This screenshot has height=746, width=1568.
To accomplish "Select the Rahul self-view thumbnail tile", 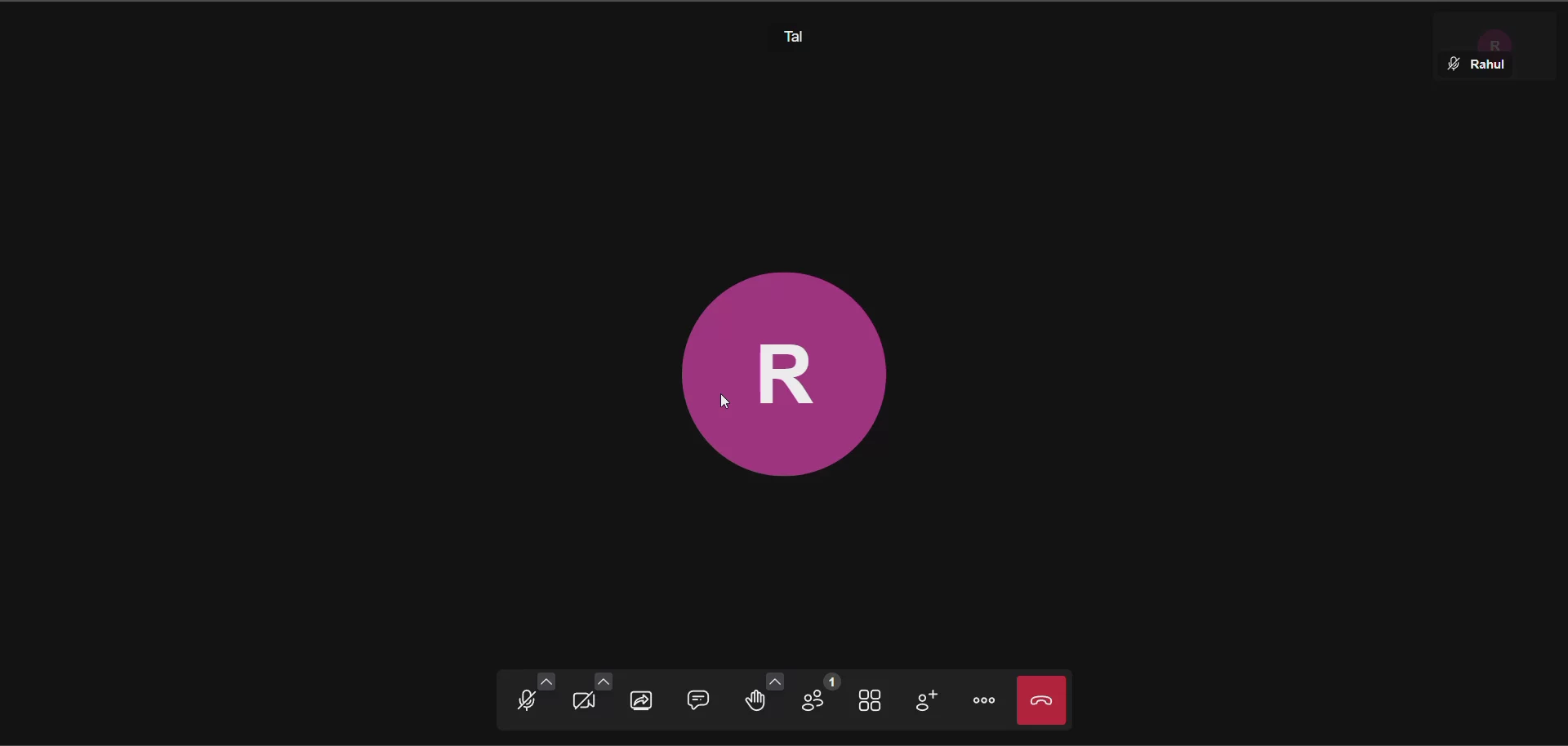I will (x=1496, y=47).
